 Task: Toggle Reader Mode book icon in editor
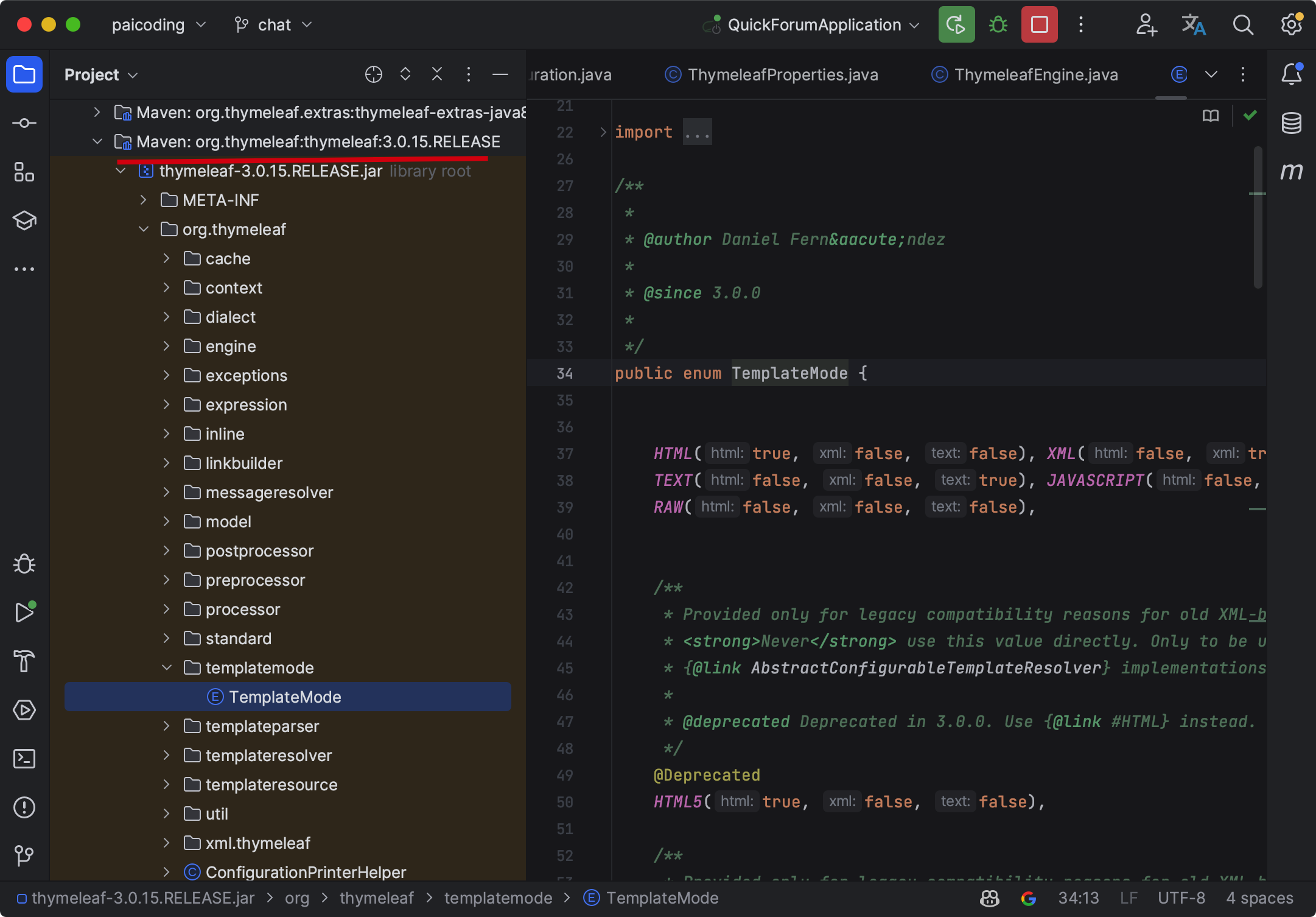(x=1210, y=116)
